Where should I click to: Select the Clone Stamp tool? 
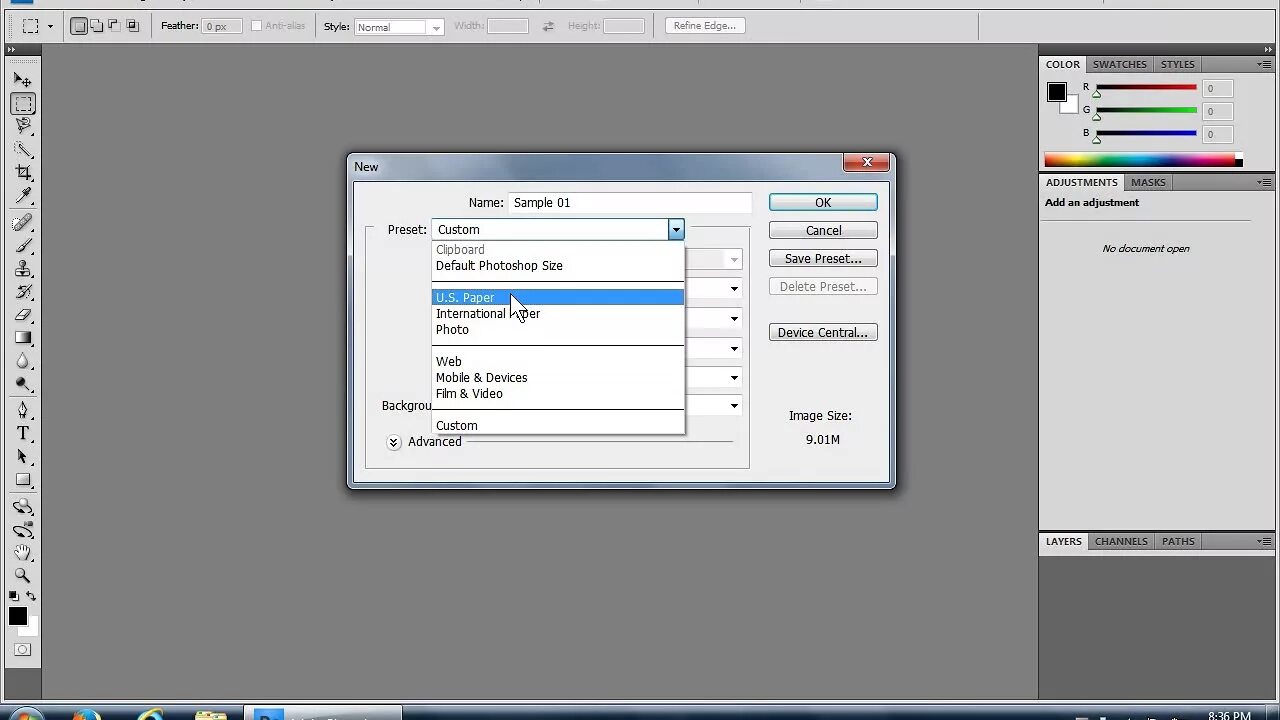point(23,268)
